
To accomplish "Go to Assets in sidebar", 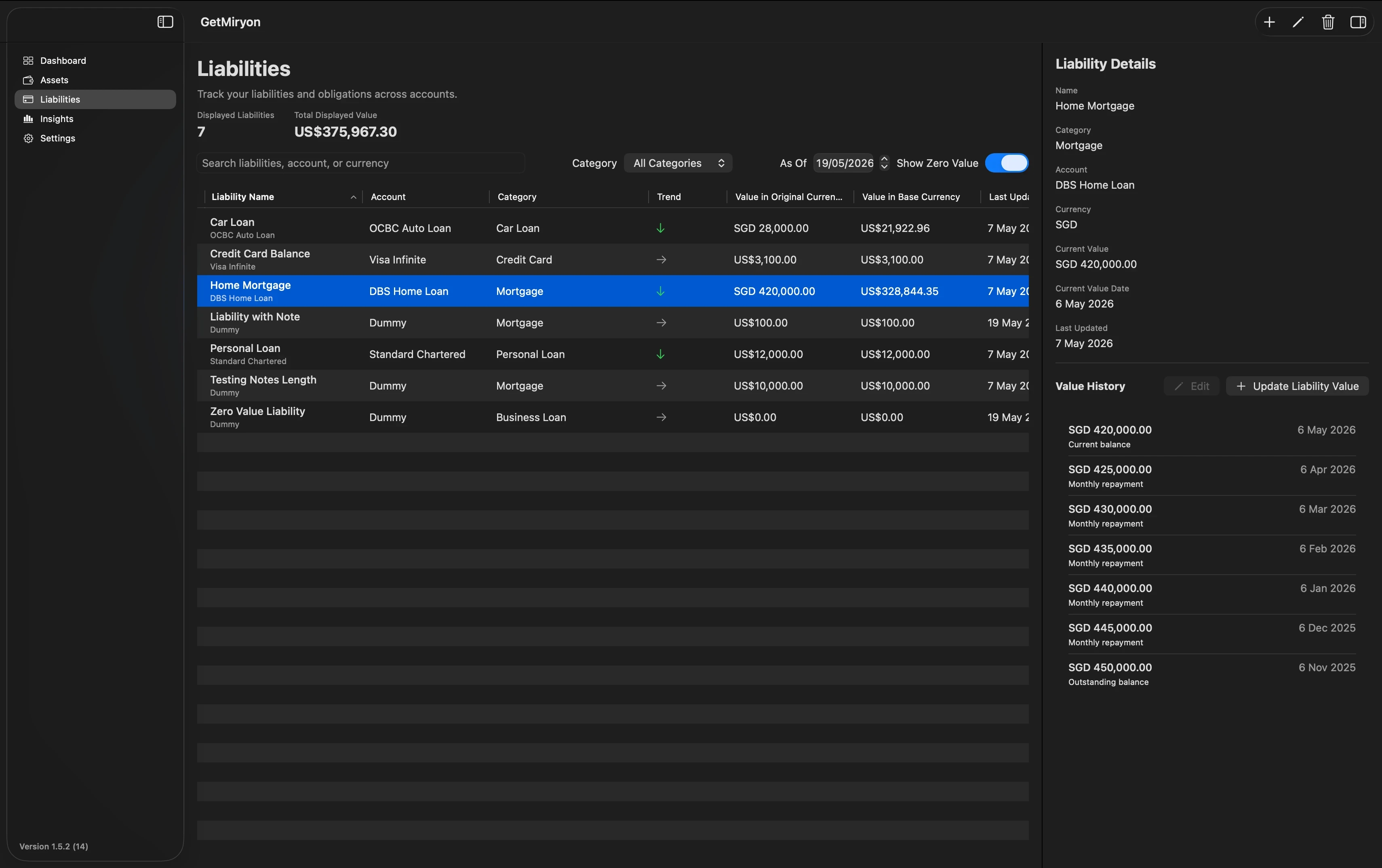I will coord(95,80).
